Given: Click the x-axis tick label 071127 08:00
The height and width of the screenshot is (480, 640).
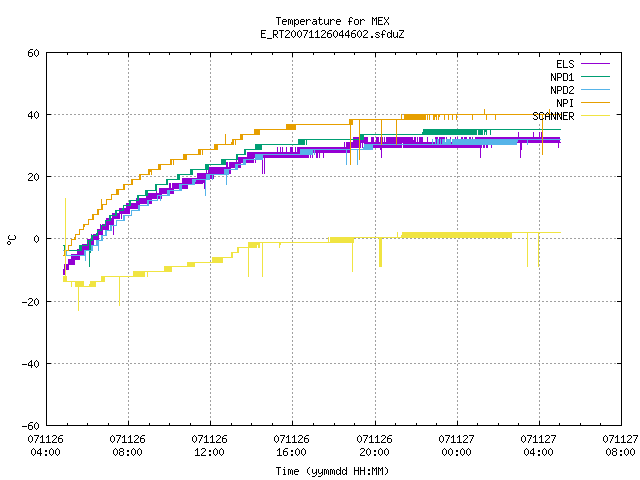Looking at the screenshot, I should coord(620,446).
